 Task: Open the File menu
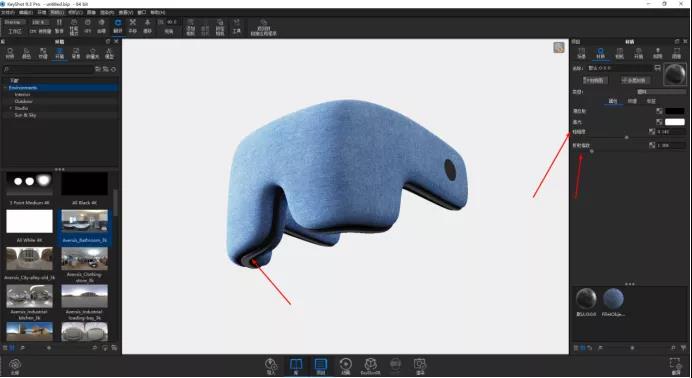(8, 13)
